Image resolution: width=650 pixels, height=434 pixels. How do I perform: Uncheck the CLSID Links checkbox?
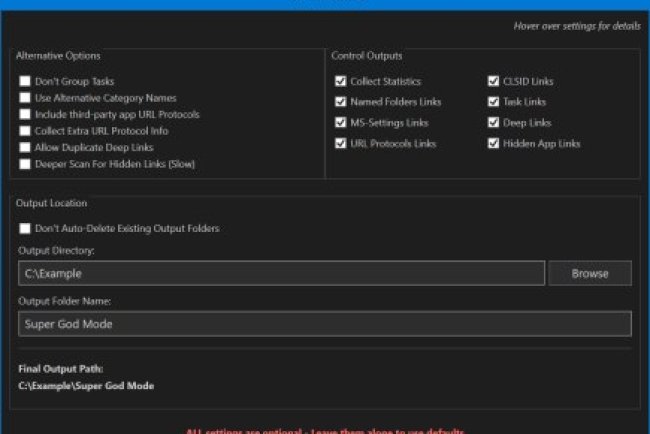click(493, 81)
